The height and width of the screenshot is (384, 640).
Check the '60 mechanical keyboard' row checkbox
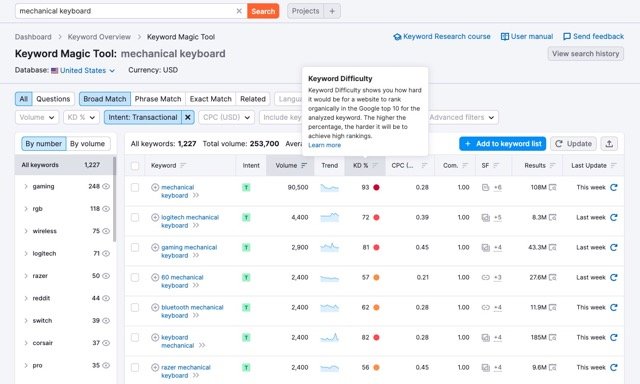(x=135, y=277)
